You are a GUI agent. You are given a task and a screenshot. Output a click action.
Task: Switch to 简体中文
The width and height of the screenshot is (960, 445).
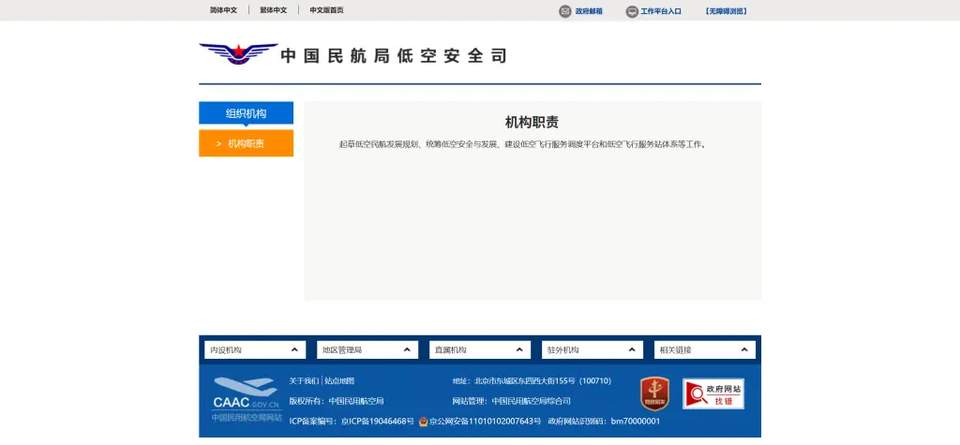tap(223, 10)
